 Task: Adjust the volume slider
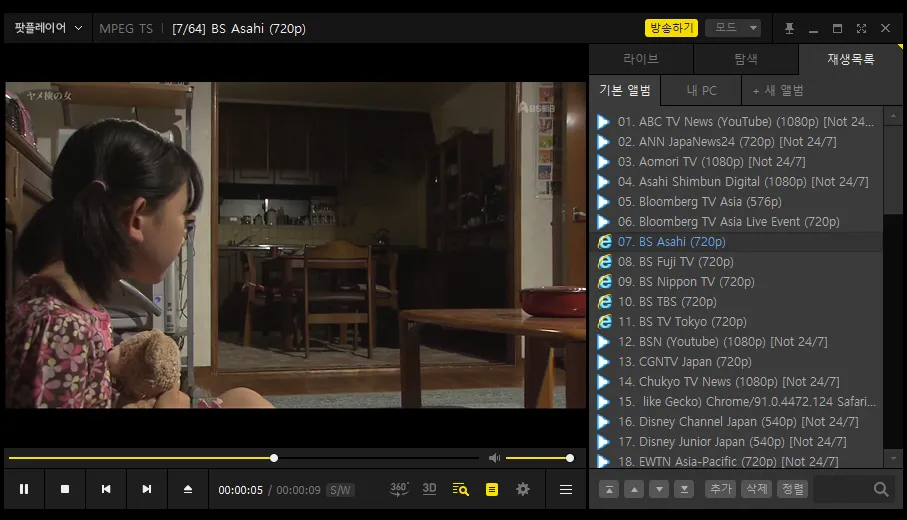pos(539,458)
